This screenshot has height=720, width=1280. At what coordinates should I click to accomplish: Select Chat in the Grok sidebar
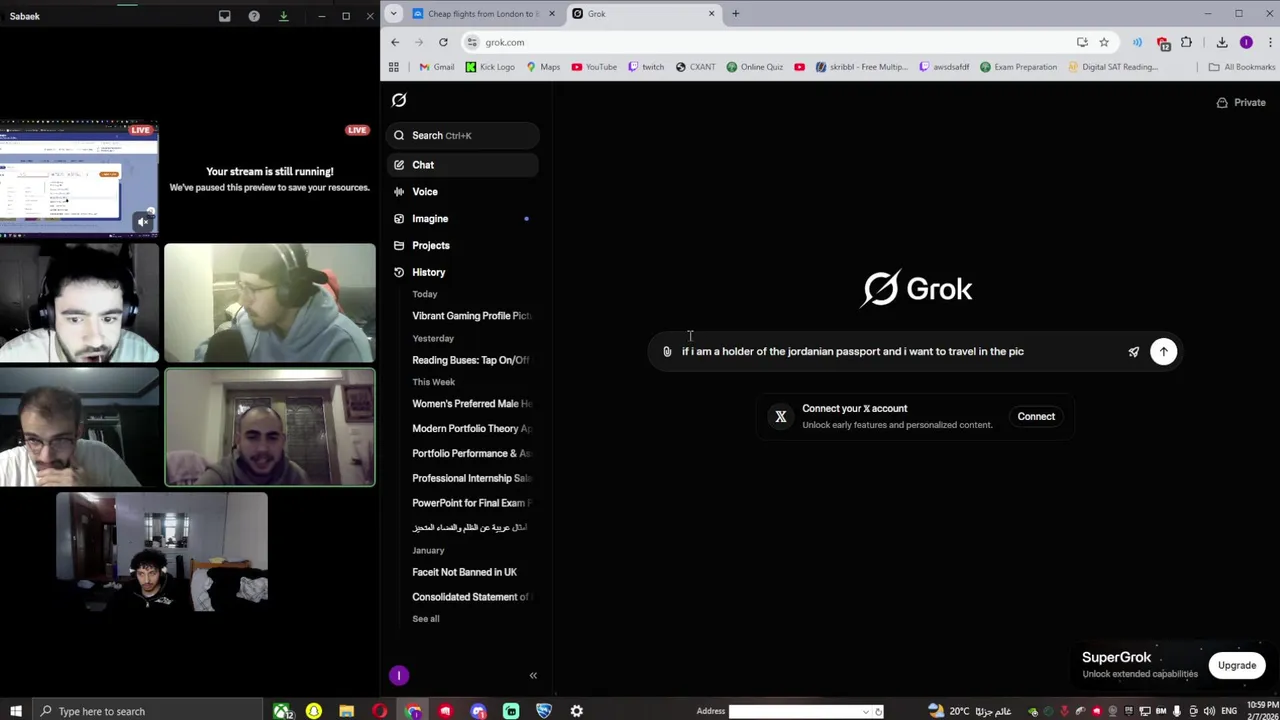(x=463, y=165)
